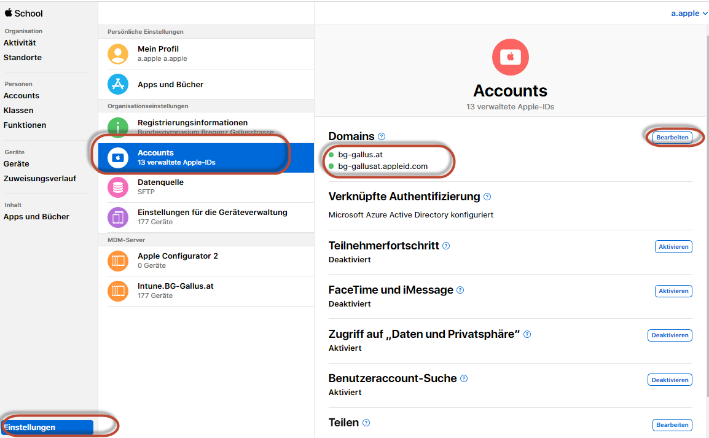
Task: Click the Accounts row icon in settings list
Action: [118, 158]
